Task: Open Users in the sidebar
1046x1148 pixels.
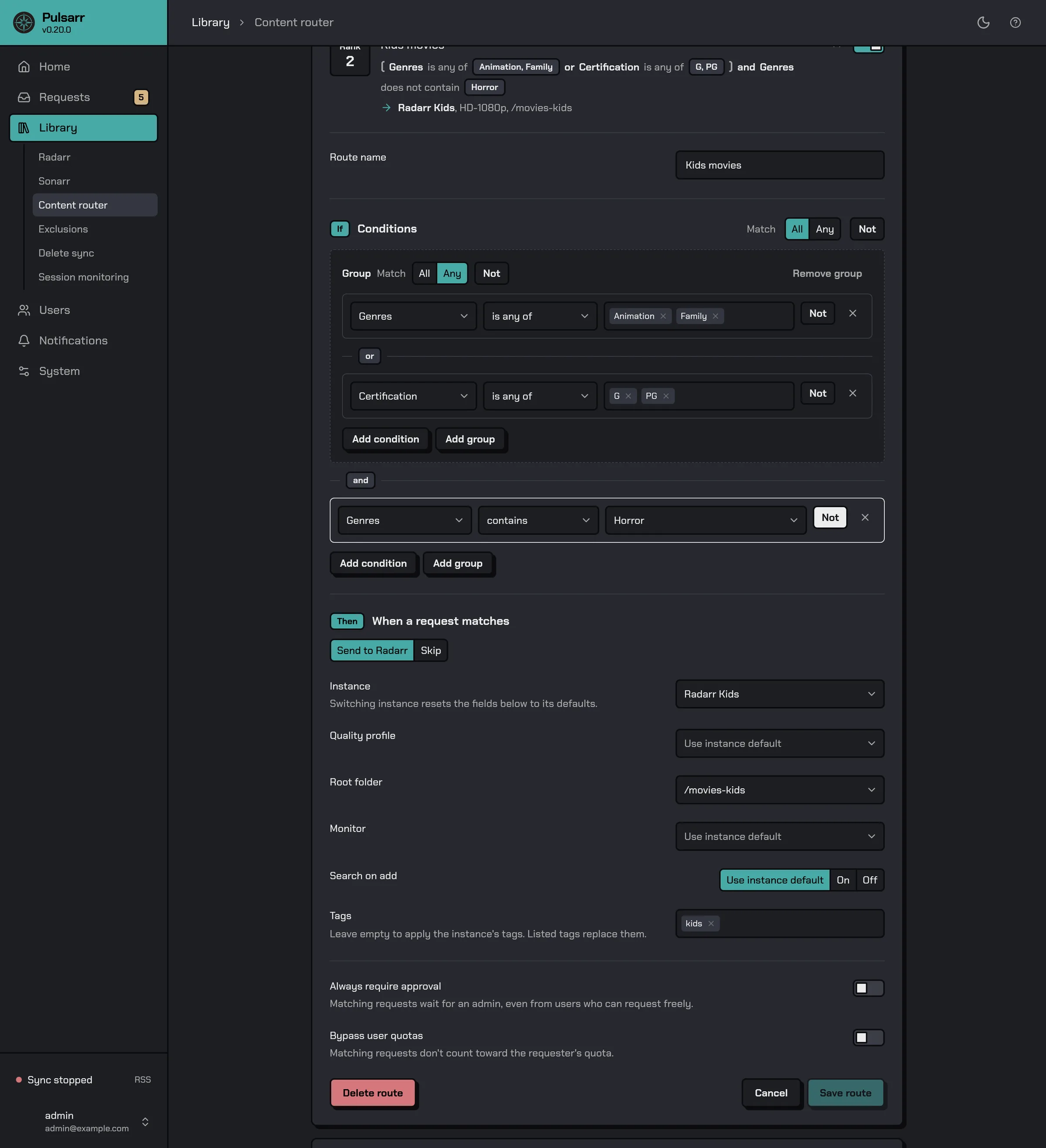Action: pyautogui.click(x=84, y=310)
